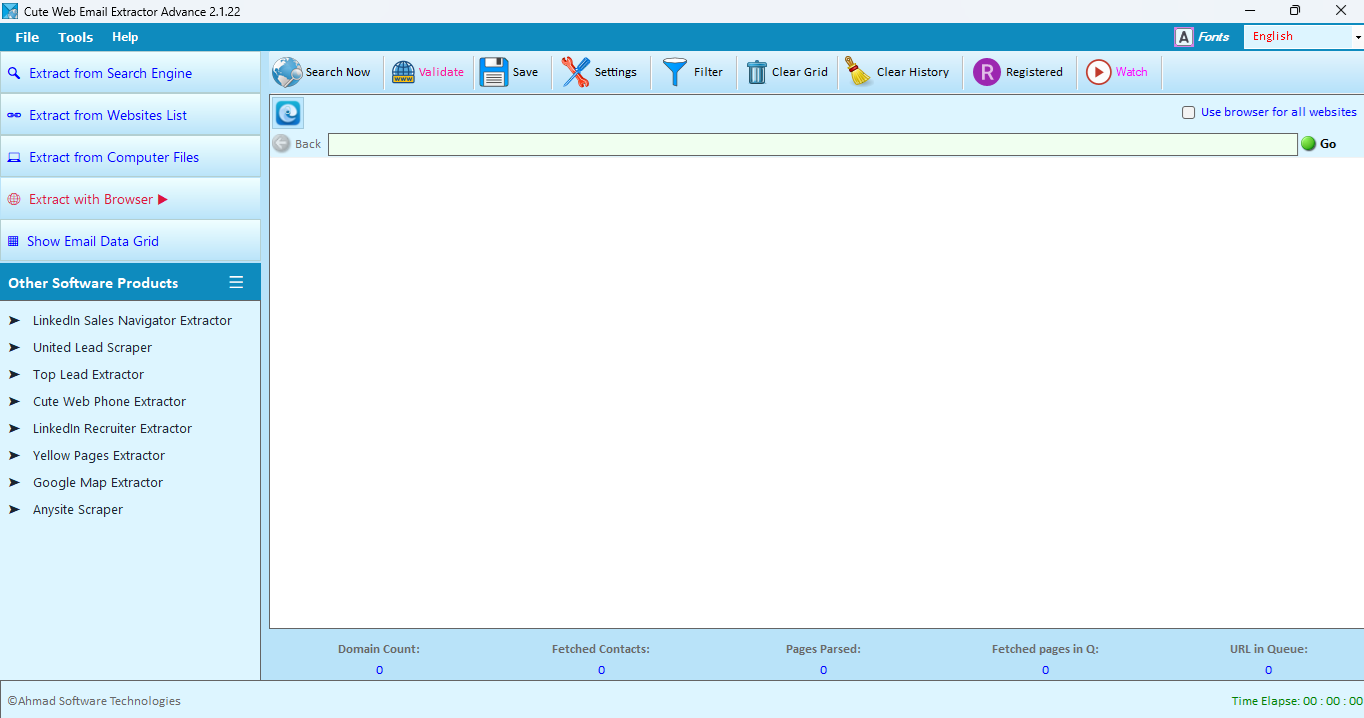
Task: Click the hamburger icon in Other Software Products
Action: [x=236, y=282]
